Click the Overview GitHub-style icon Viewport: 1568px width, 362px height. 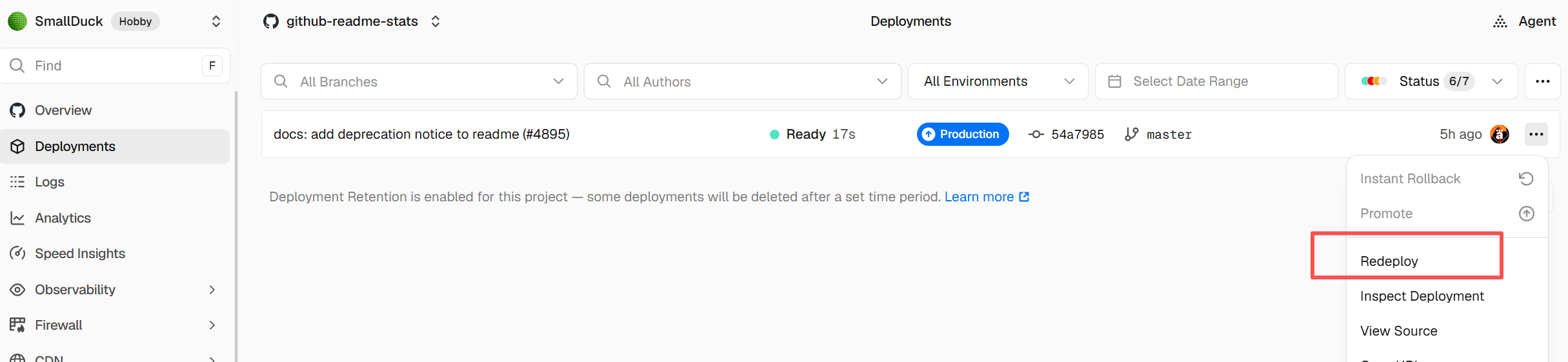coord(17,110)
